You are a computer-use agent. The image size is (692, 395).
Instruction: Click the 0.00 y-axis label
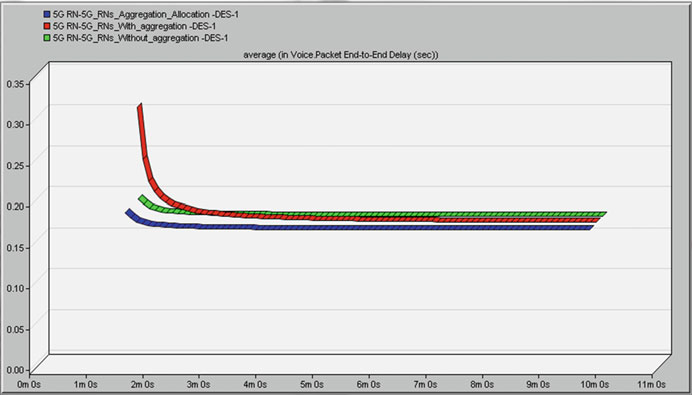15,370
